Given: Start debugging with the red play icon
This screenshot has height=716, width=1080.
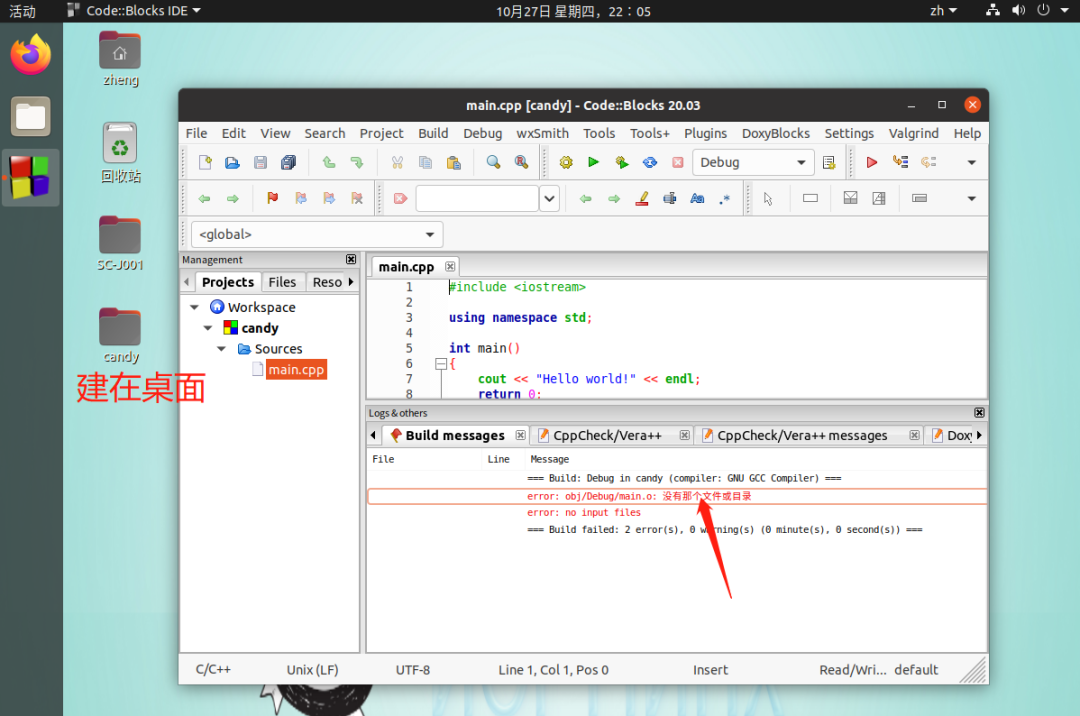Looking at the screenshot, I should point(871,162).
